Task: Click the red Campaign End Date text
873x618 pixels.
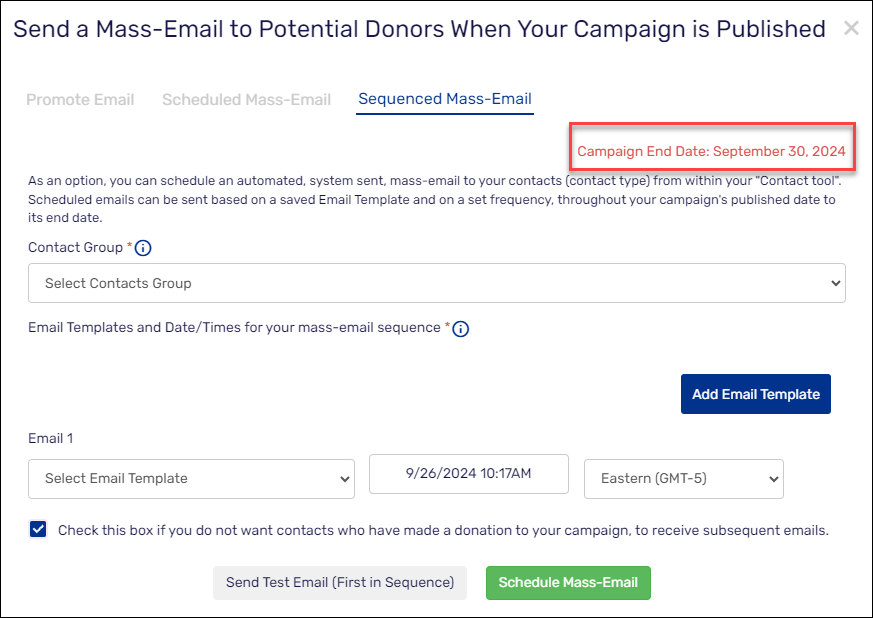Action: pos(712,152)
